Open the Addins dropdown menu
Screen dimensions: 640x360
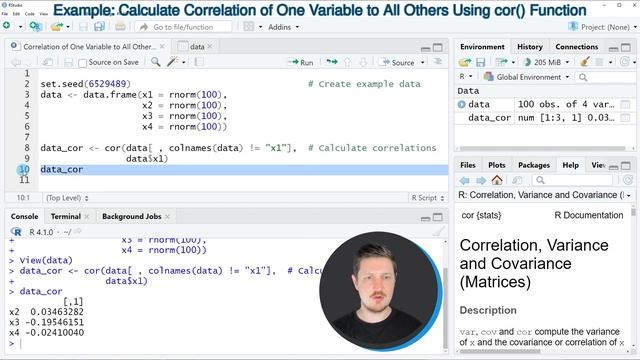[x=283, y=27]
